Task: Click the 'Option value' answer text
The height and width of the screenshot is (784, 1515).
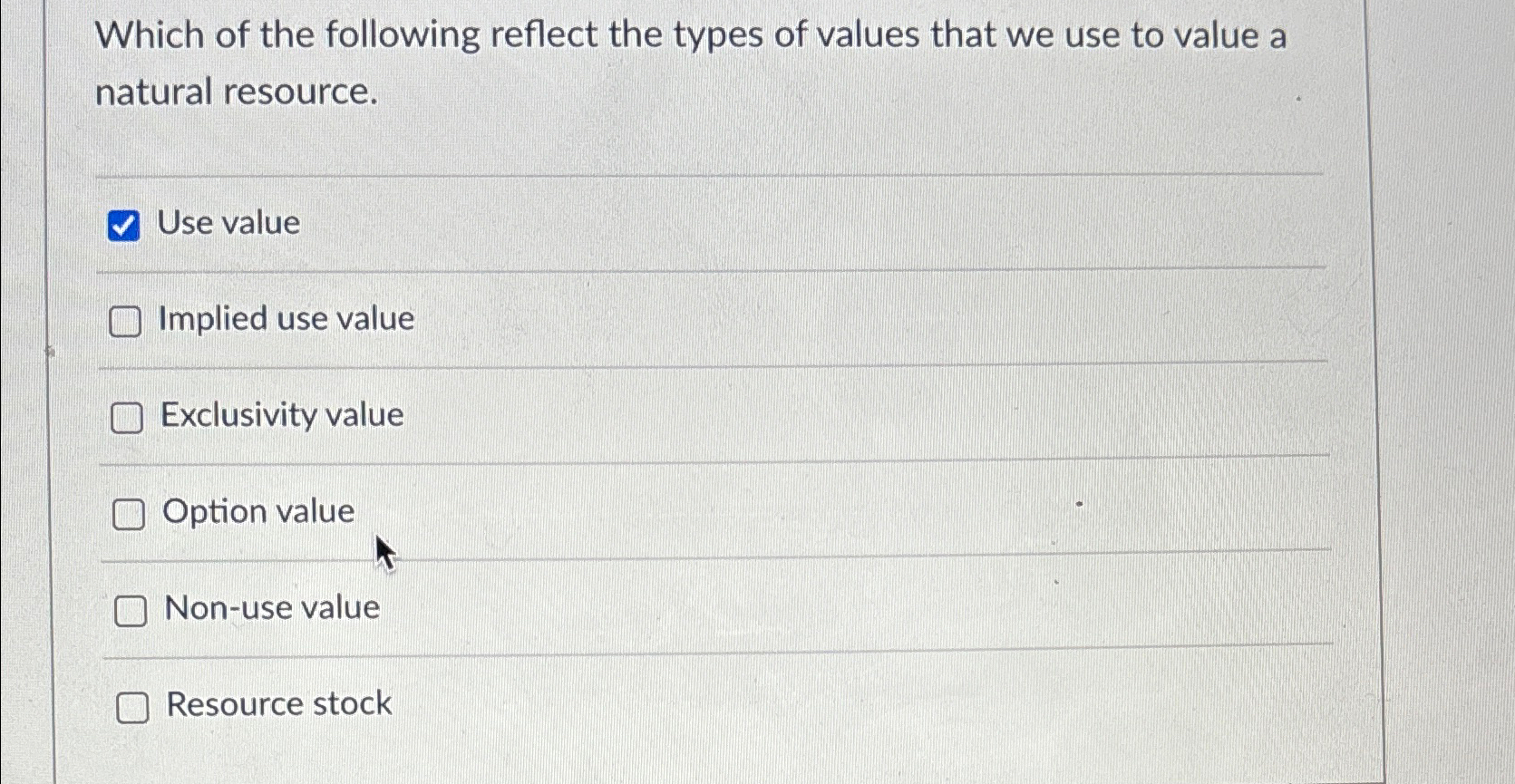Action: (258, 511)
